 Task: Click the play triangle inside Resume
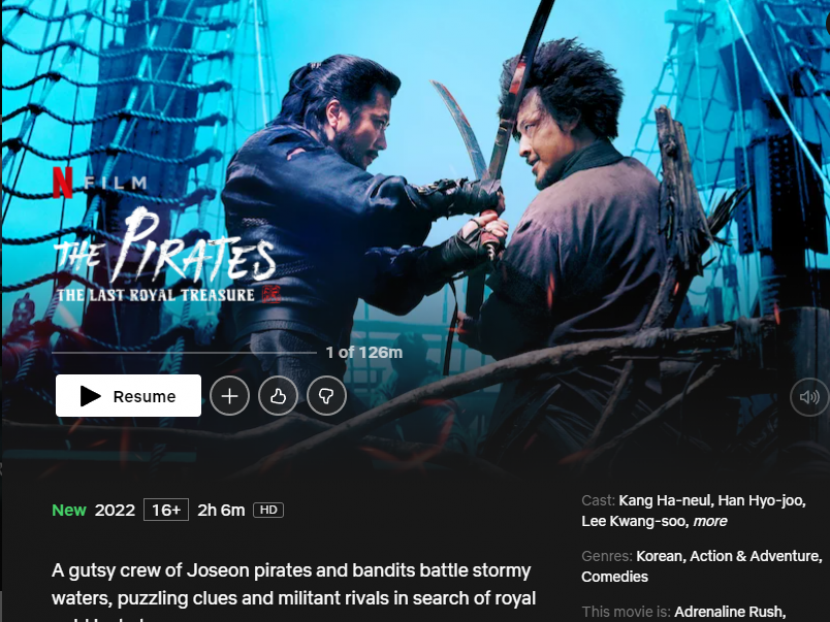(x=90, y=396)
